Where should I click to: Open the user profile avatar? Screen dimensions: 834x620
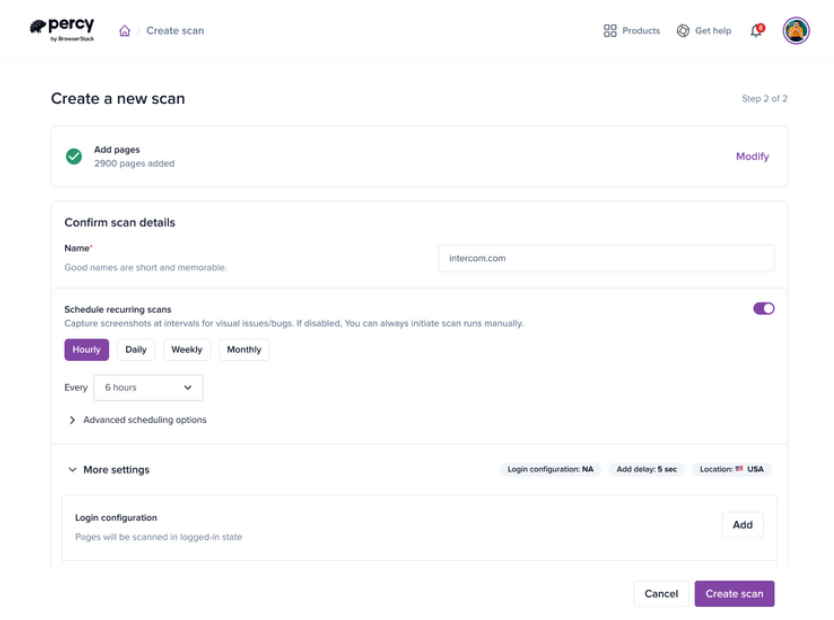(796, 31)
